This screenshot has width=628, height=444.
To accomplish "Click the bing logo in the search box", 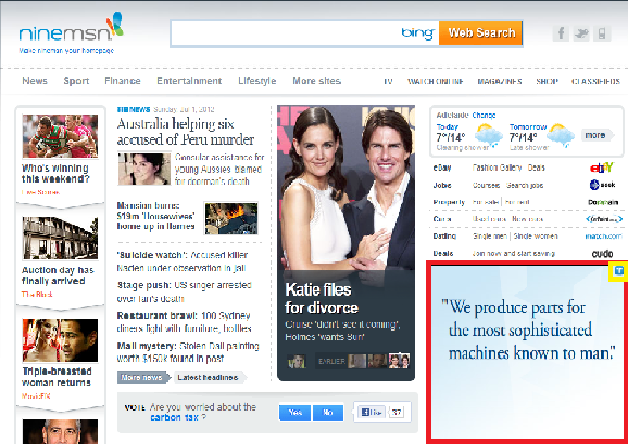I will [x=418, y=33].
